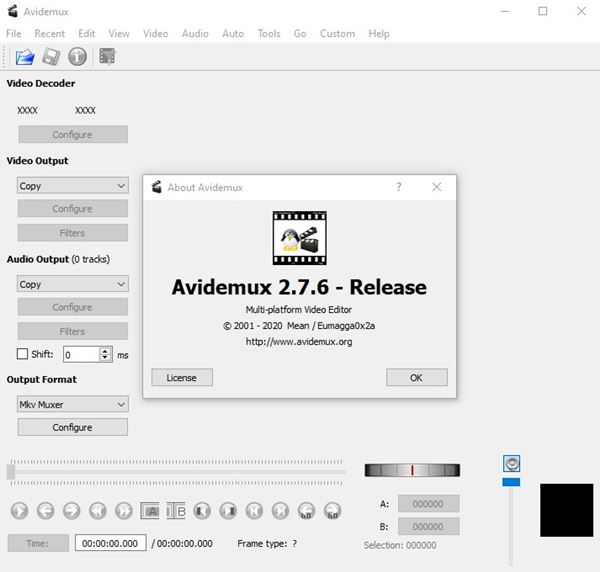Click the Open Video folder icon
Viewport: 600px width, 572px height.
pyautogui.click(x=25, y=57)
